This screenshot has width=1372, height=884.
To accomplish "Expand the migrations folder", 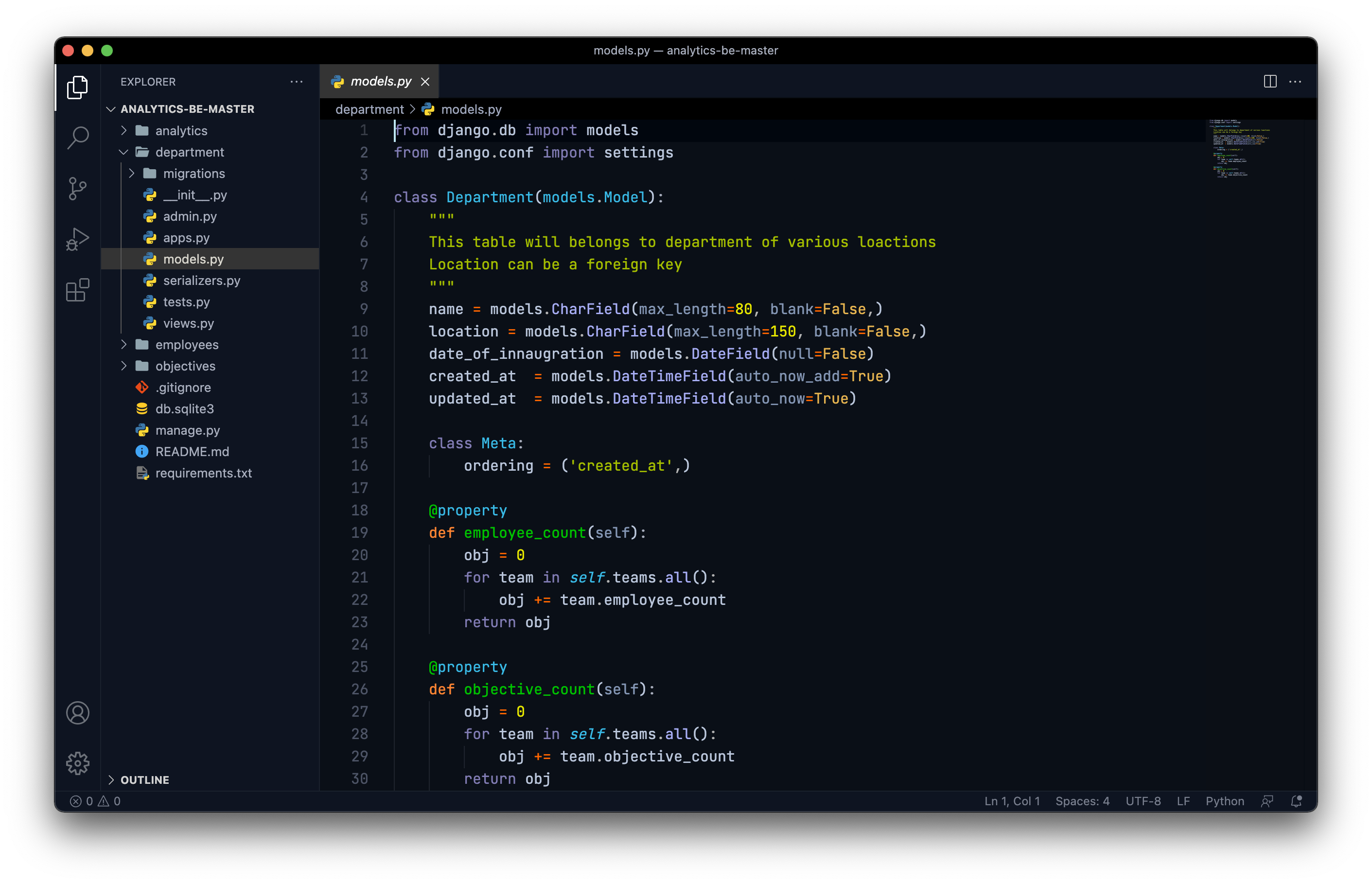I will click(x=193, y=174).
